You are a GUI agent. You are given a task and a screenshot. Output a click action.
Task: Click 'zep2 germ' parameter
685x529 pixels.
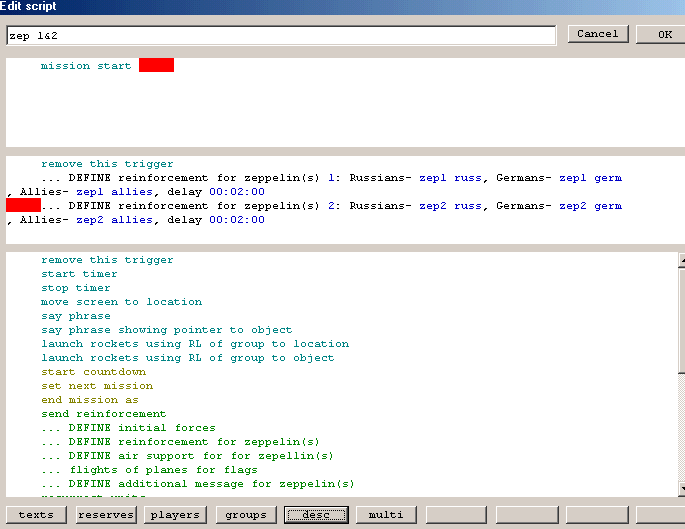click(591, 206)
